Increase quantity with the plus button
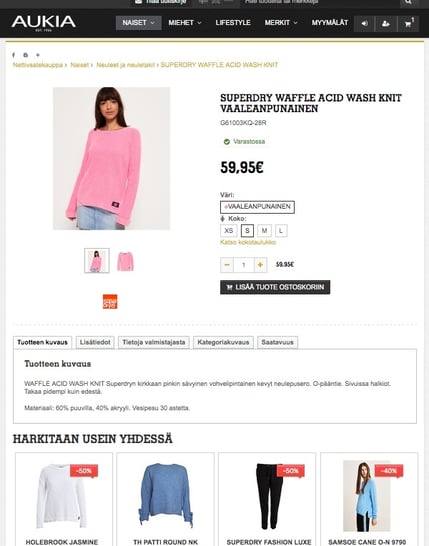Image resolution: width=429 pixels, height=546 pixels. (260, 265)
